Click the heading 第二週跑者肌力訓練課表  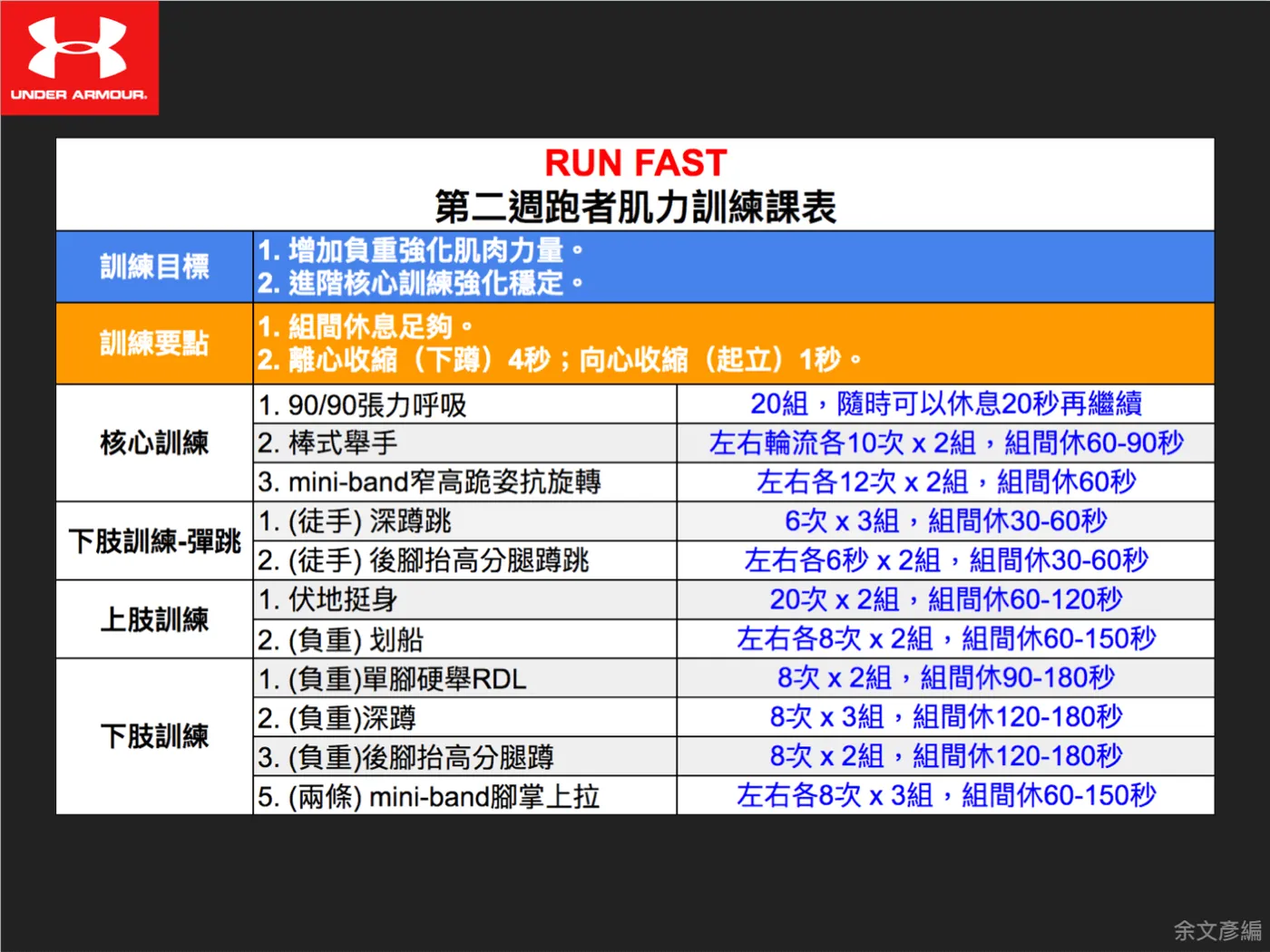(635, 207)
